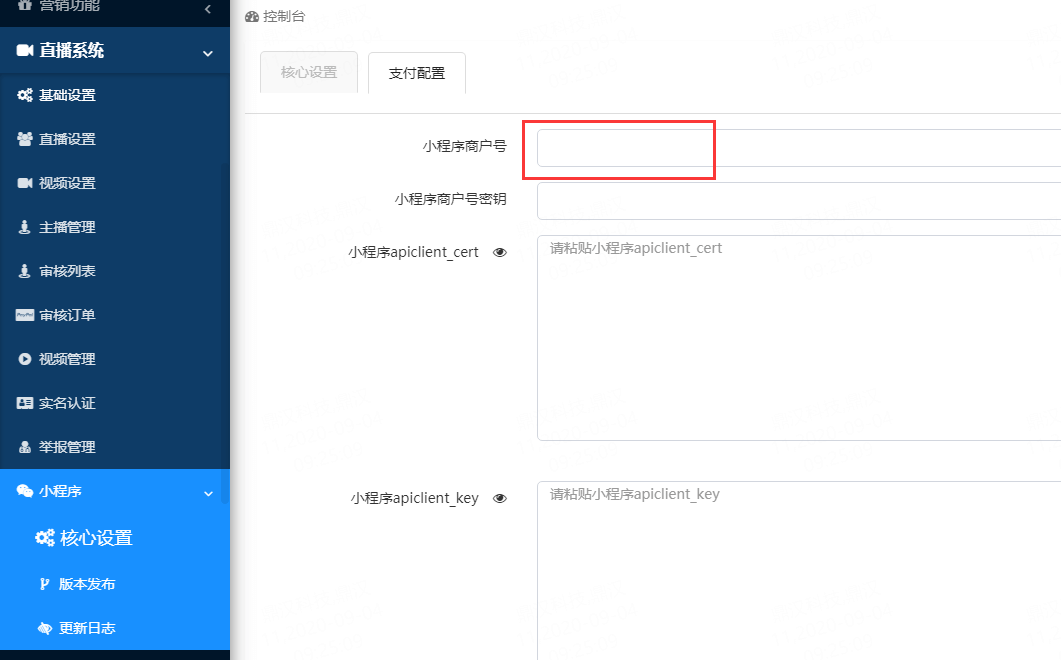
Task: Click the icon next to 更新日志
Action: pos(45,628)
